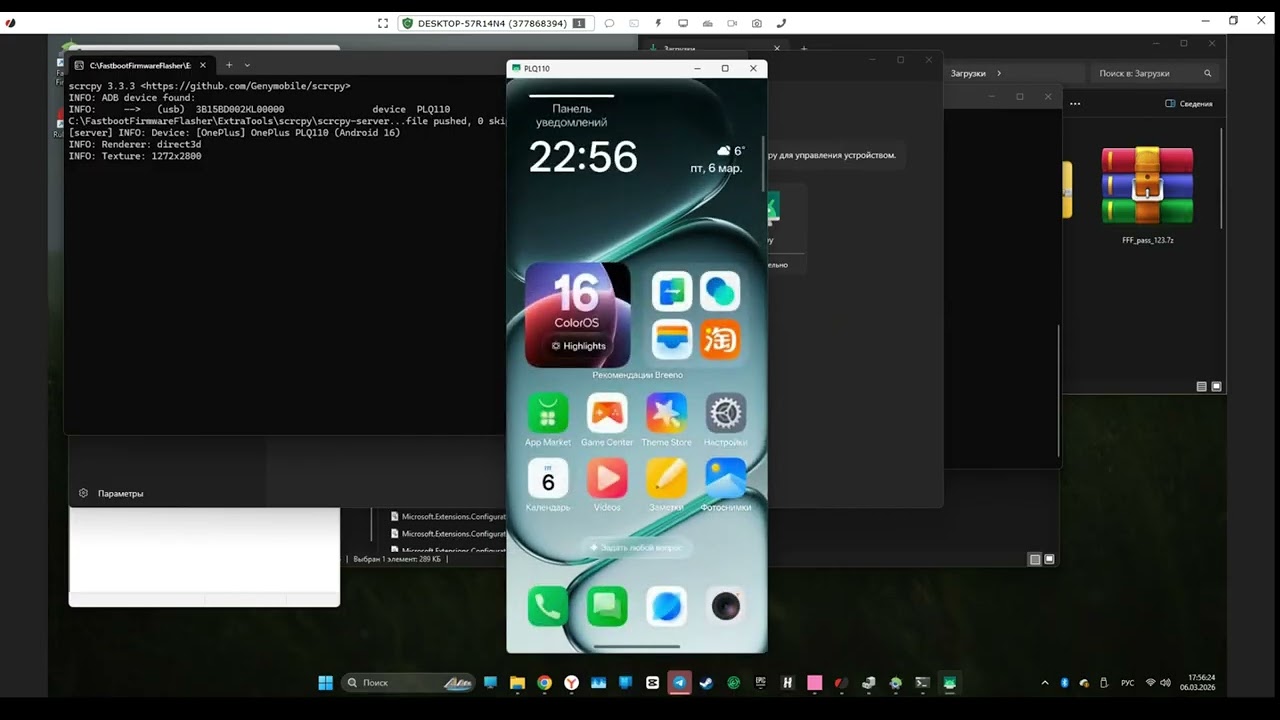Open the blue browser dock app
The image size is (1280, 720).
(666, 606)
